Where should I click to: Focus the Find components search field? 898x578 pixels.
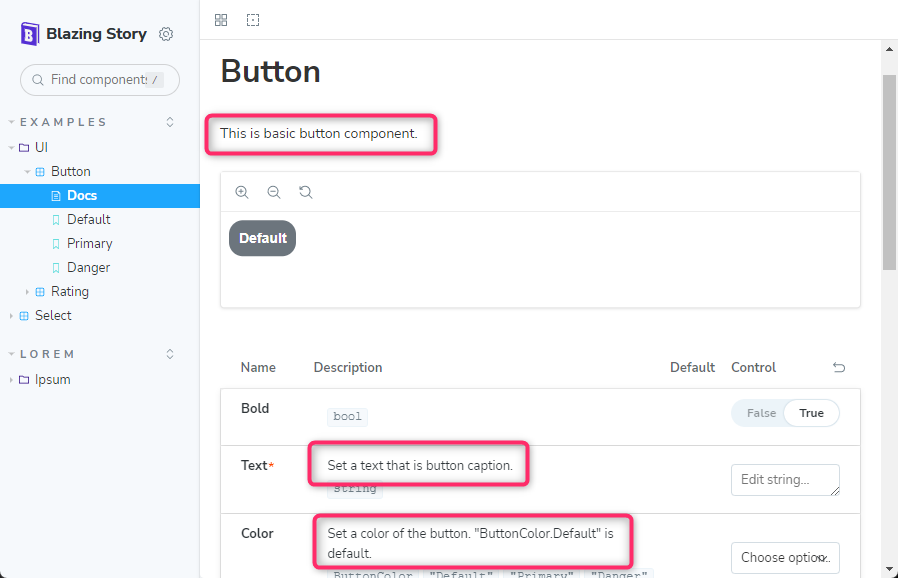pyautogui.click(x=100, y=80)
